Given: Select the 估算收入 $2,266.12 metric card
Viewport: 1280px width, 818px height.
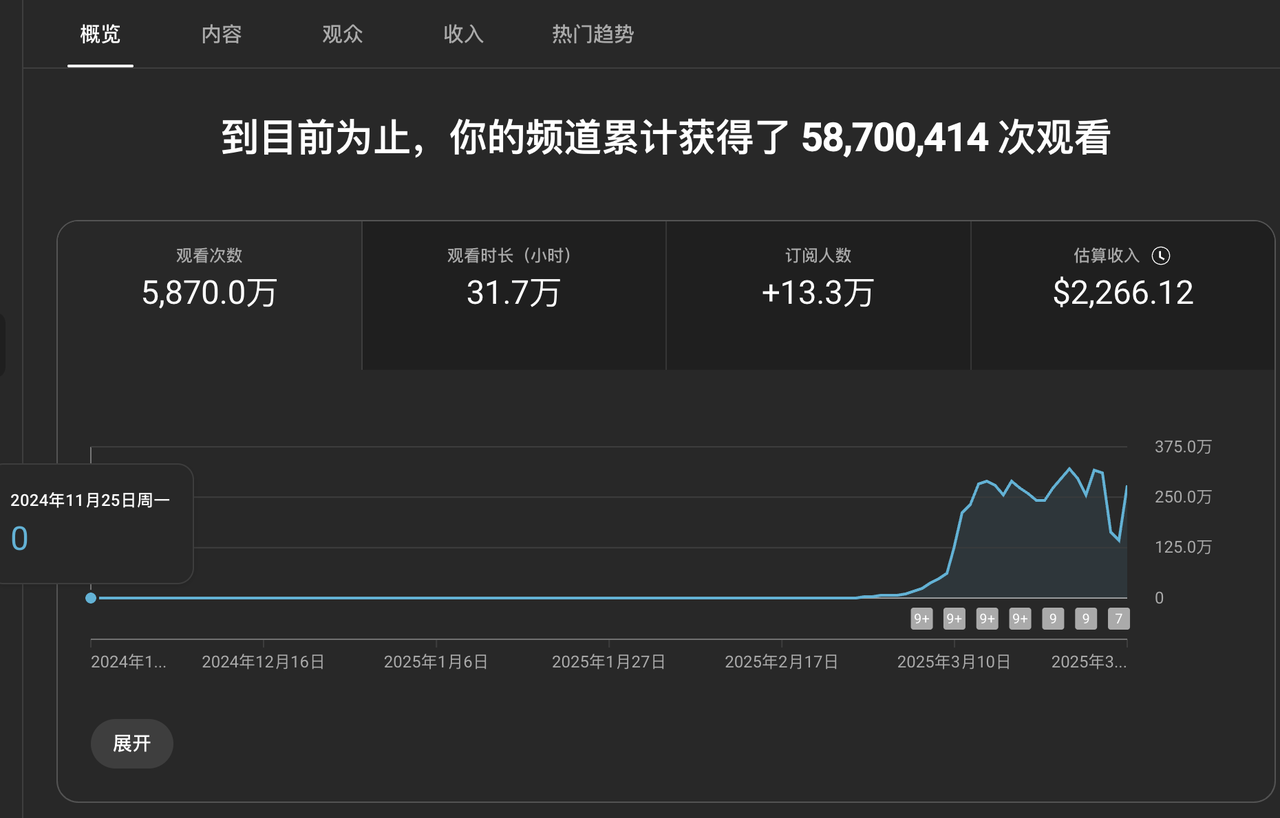Looking at the screenshot, I should click(1123, 295).
